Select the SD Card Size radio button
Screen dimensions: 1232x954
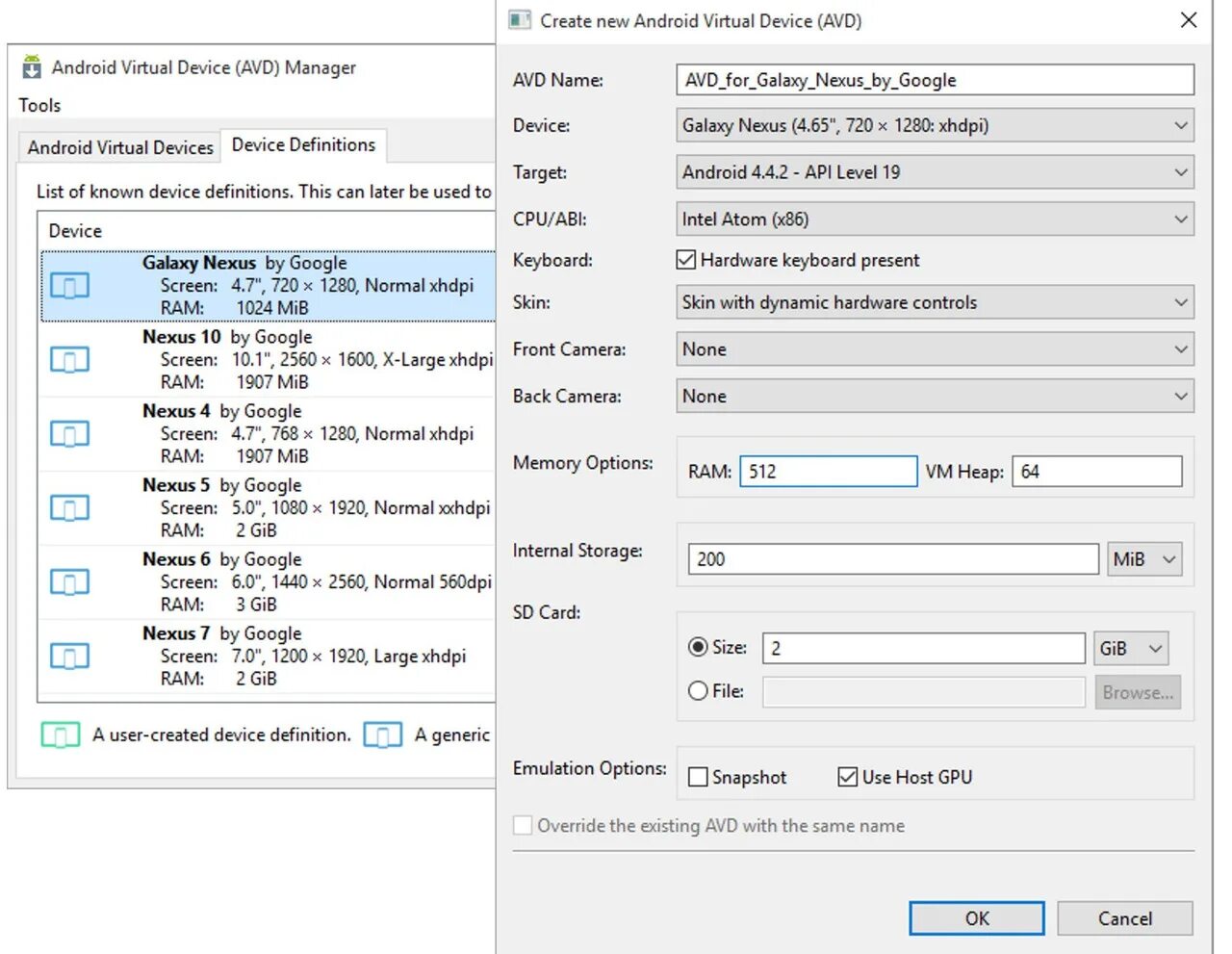(699, 647)
